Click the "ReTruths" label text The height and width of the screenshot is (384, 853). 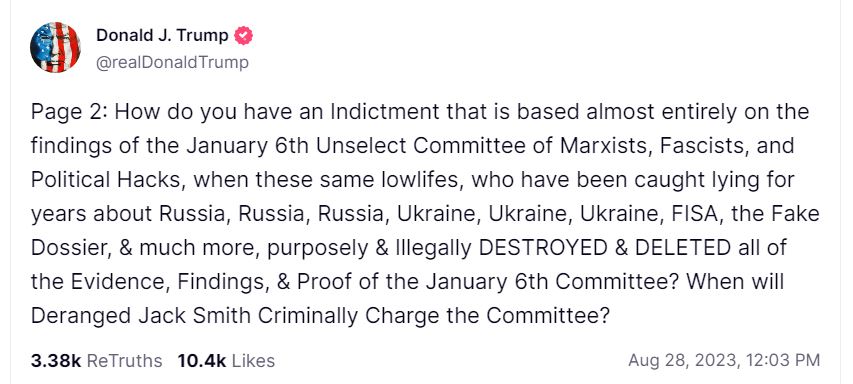coord(125,361)
